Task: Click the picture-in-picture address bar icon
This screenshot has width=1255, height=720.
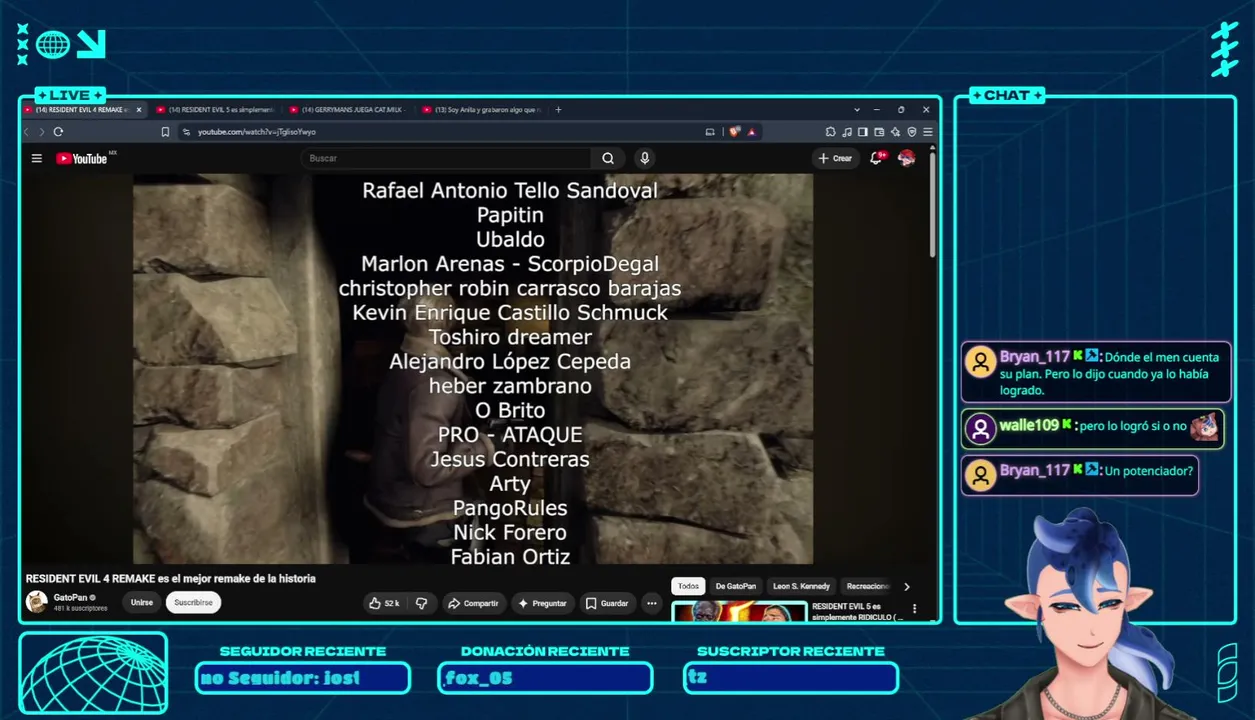Action: tap(710, 131)
